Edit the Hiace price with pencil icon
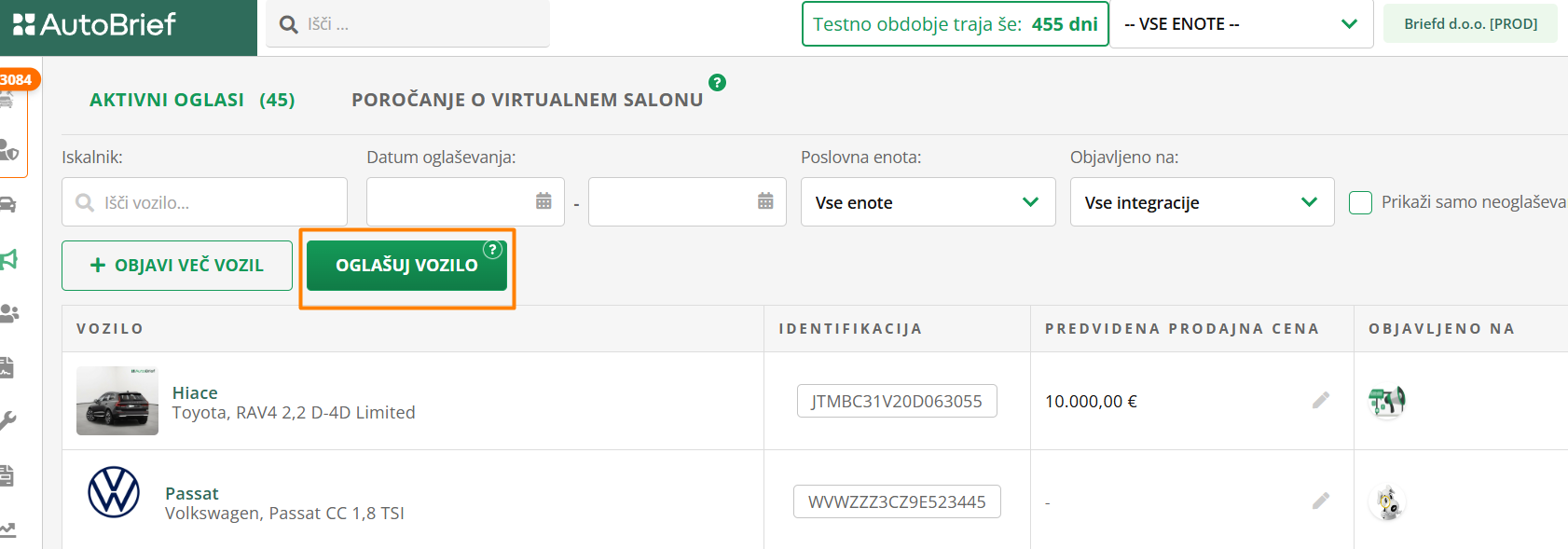 pyautogui.click(x=1320, y=401)
